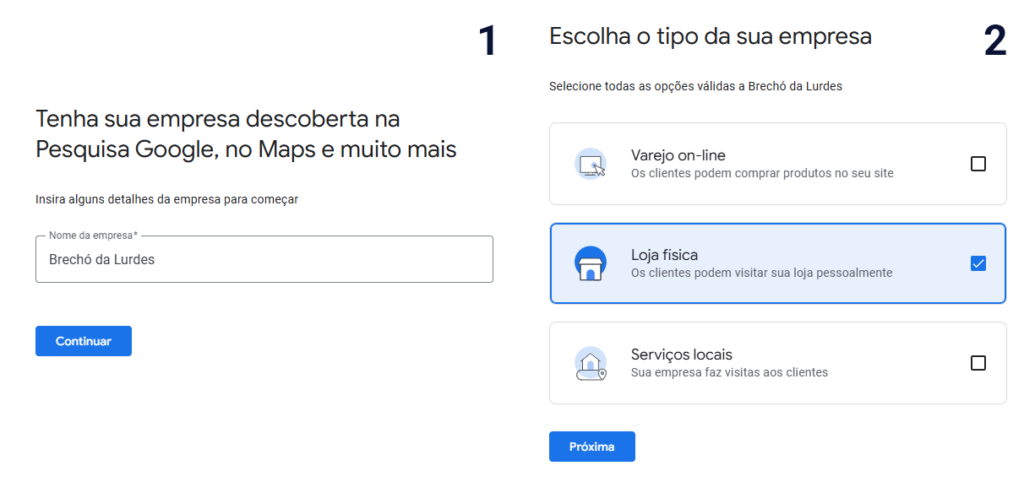
Task: Click the Continuar button
Action: (84, 341)
